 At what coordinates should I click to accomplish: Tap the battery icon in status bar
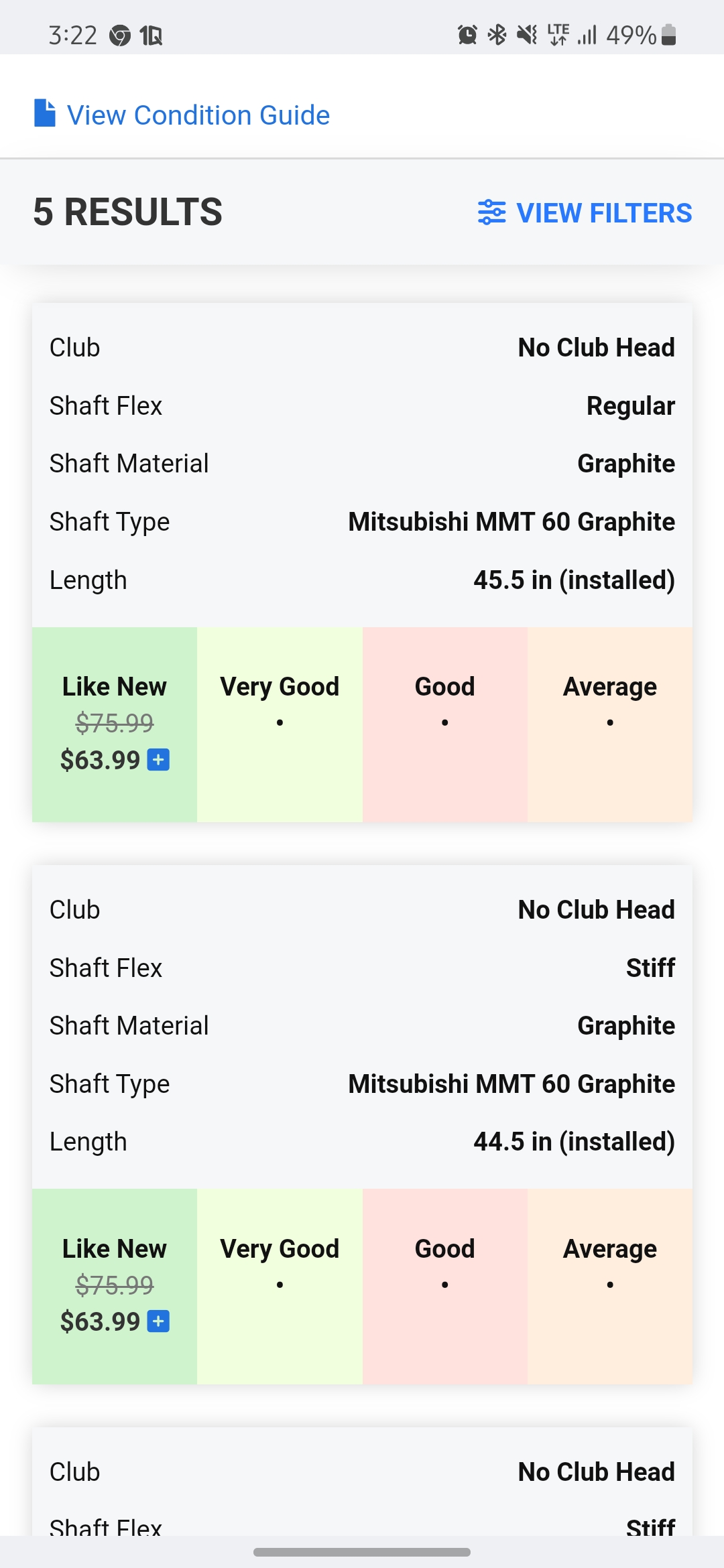pos(668,34)
